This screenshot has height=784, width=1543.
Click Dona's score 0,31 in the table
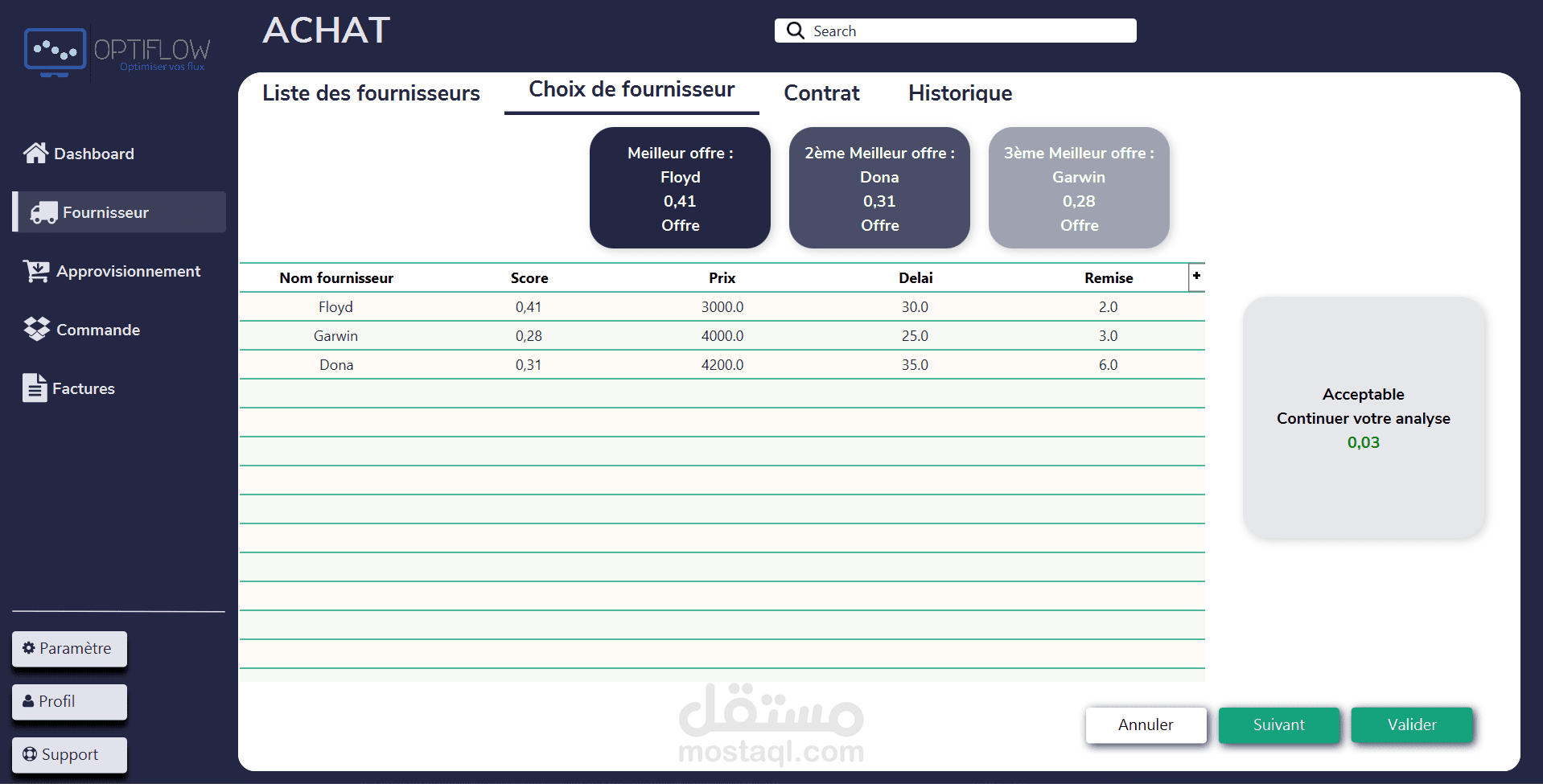pyautogui.click(x=529, y=364)
